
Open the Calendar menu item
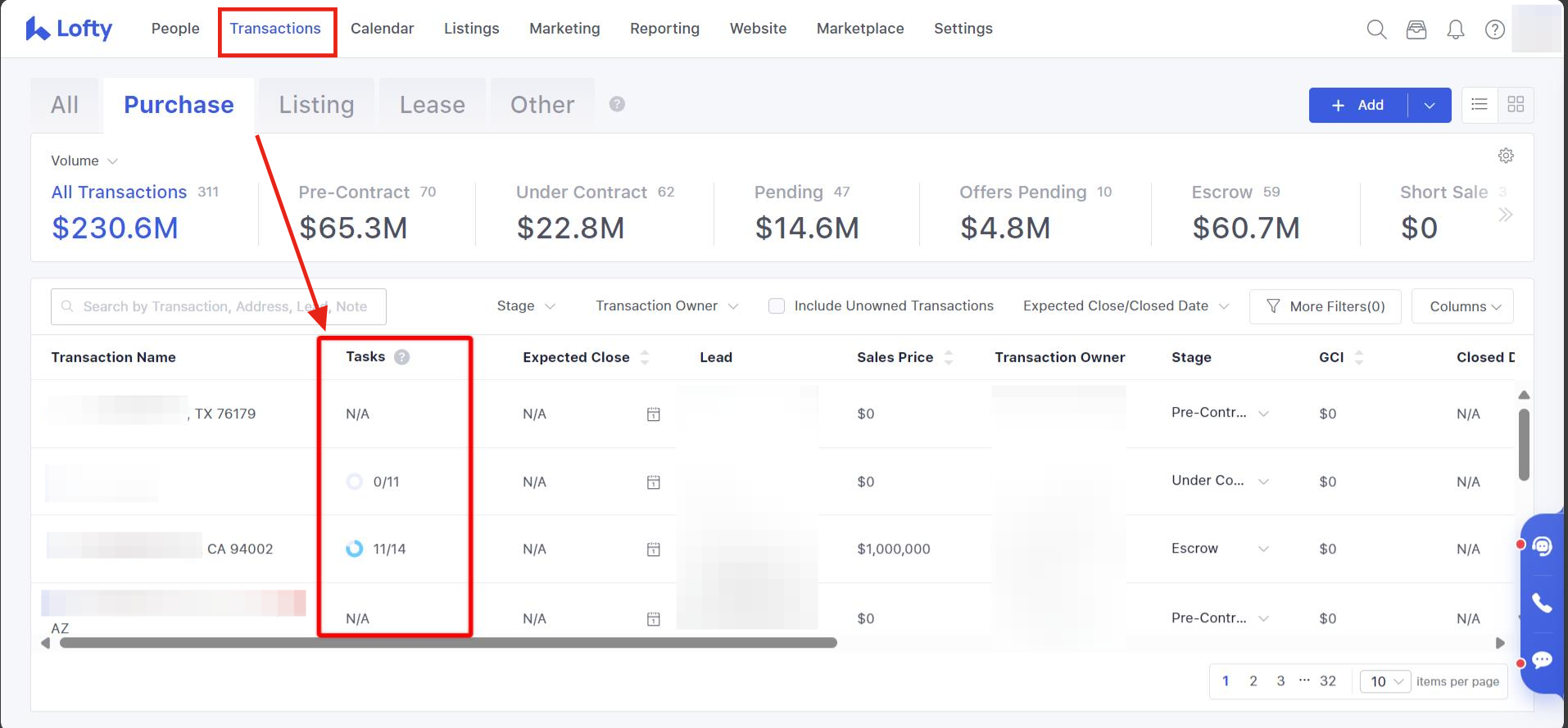(382, 29)
